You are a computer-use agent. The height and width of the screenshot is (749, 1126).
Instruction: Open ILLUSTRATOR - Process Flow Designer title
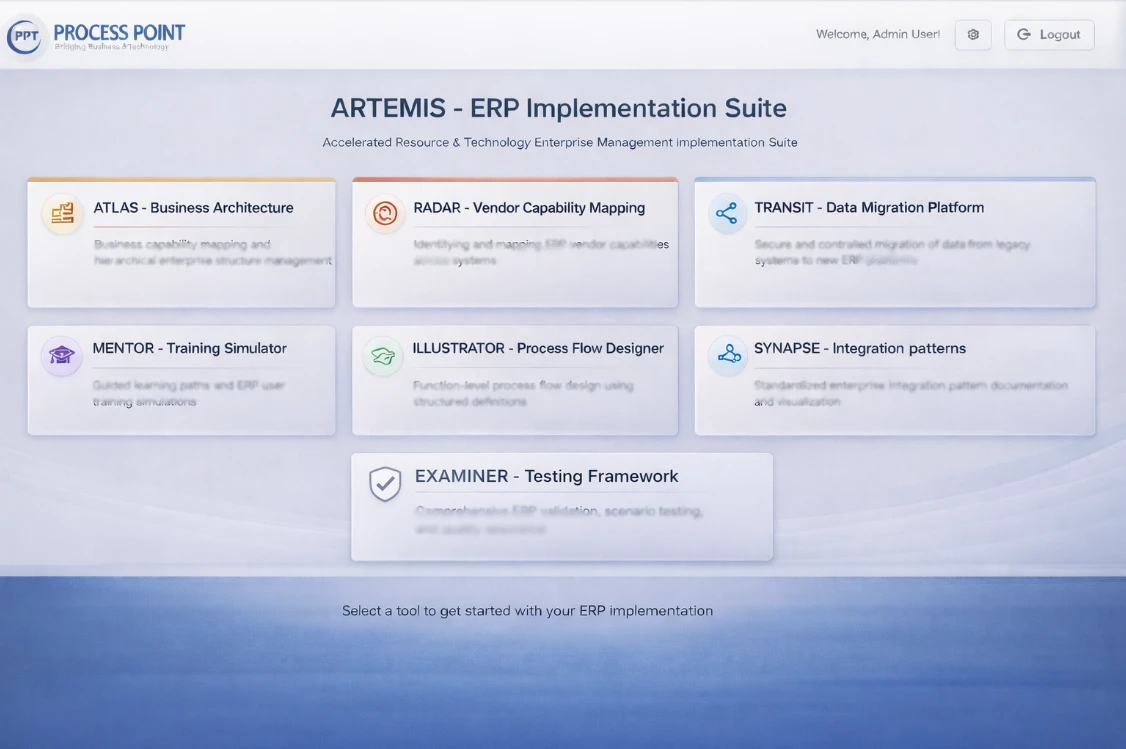click(538, 348)
